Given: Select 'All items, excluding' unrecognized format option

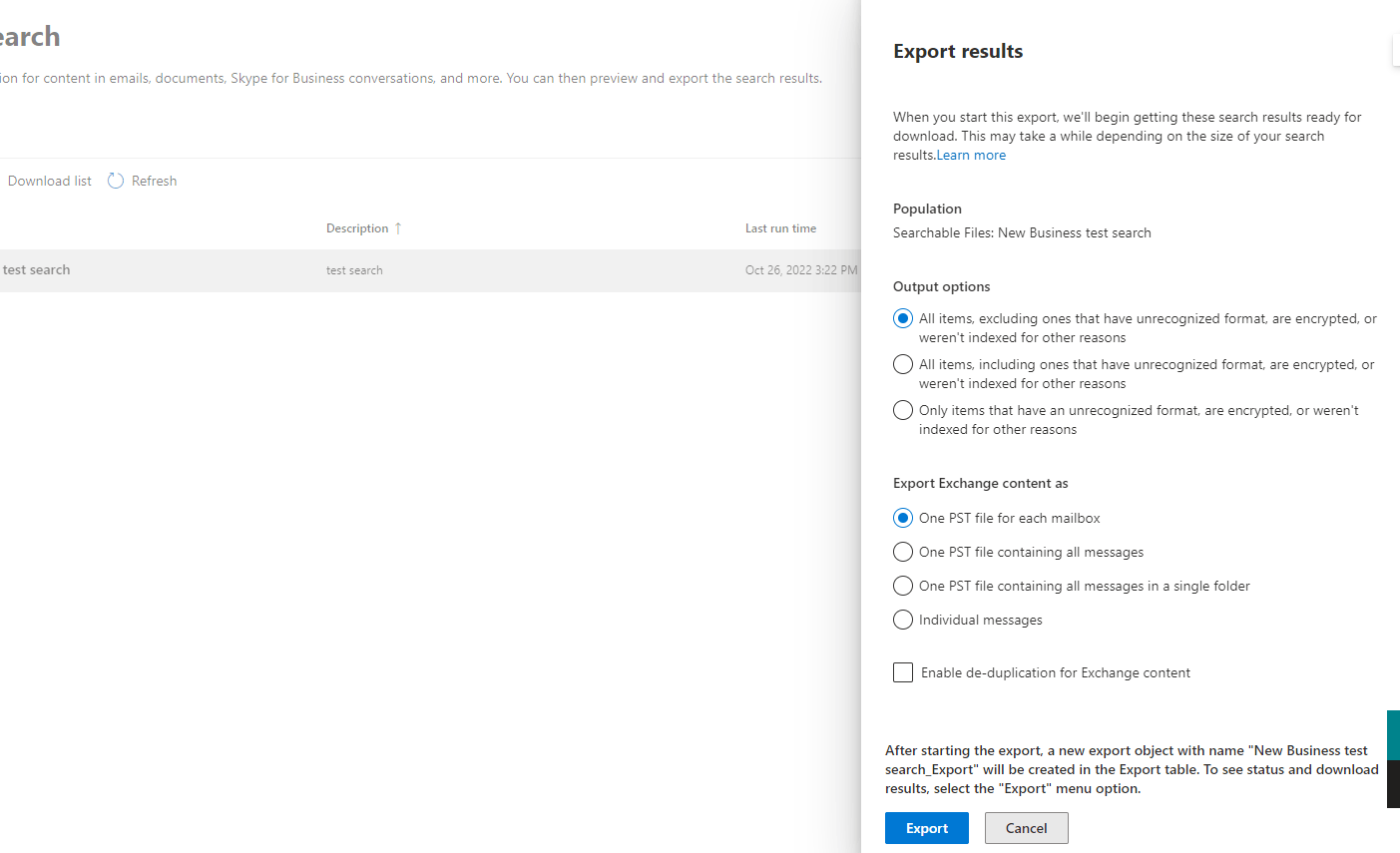Looking at the screenshot, I should [x=903, y=319].
